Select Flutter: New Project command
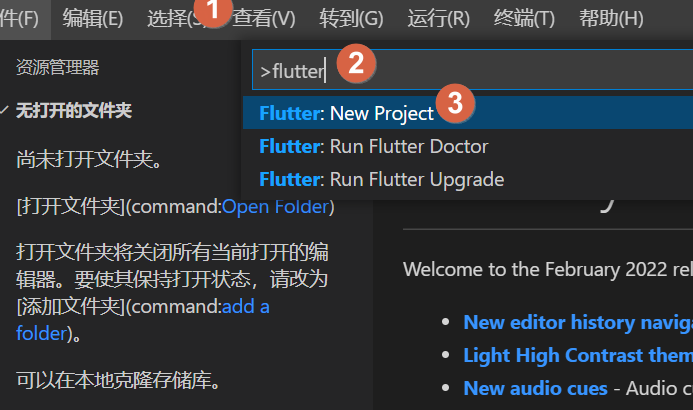The image size is (693, 410). 468,113
